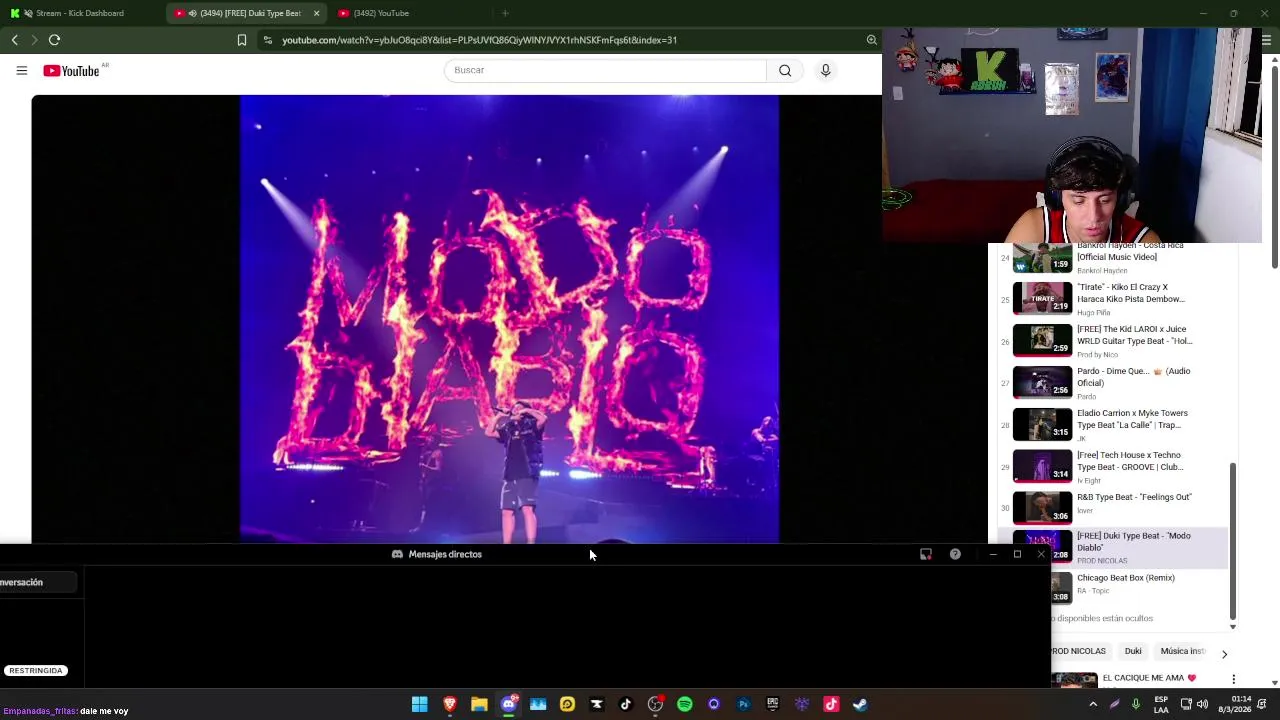Screen dimensions: 1280x720
Task: Open Steam from taskbar
Action: tap(860, 704)
